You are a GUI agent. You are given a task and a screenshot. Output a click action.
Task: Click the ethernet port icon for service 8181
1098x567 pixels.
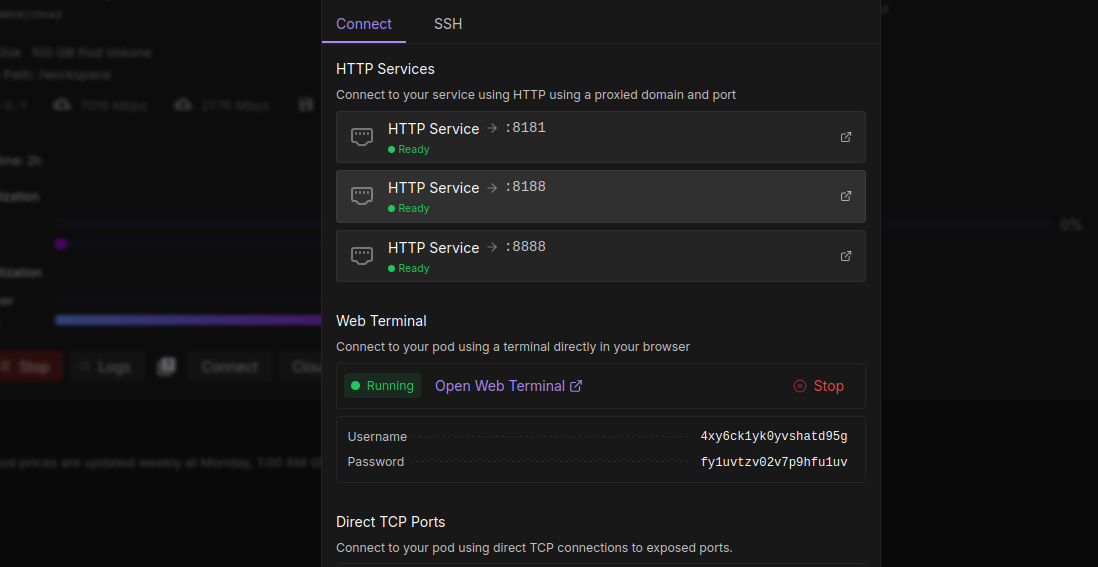click(362, 137)
